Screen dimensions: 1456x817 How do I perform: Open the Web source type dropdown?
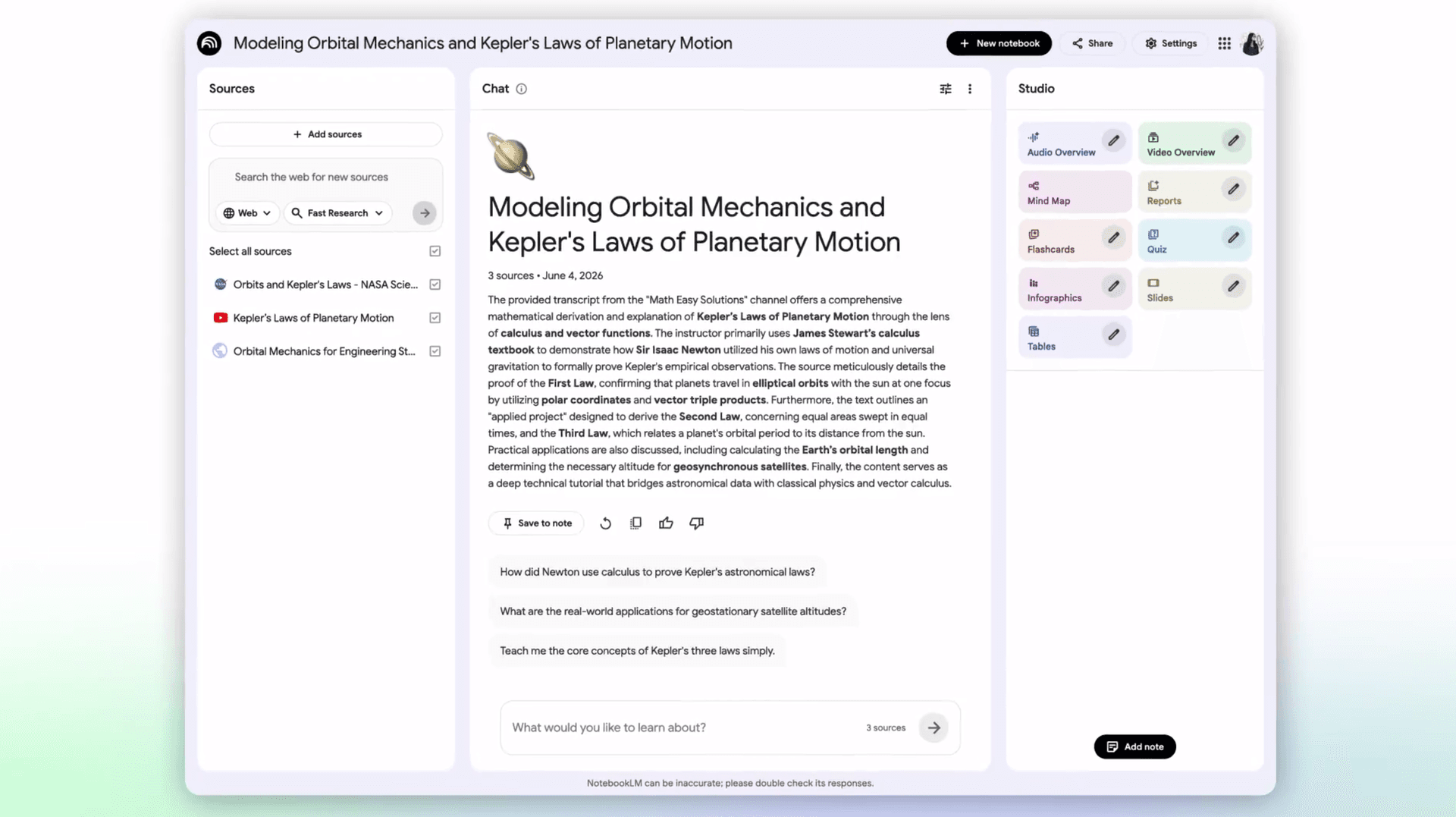[x=247, y=213]
